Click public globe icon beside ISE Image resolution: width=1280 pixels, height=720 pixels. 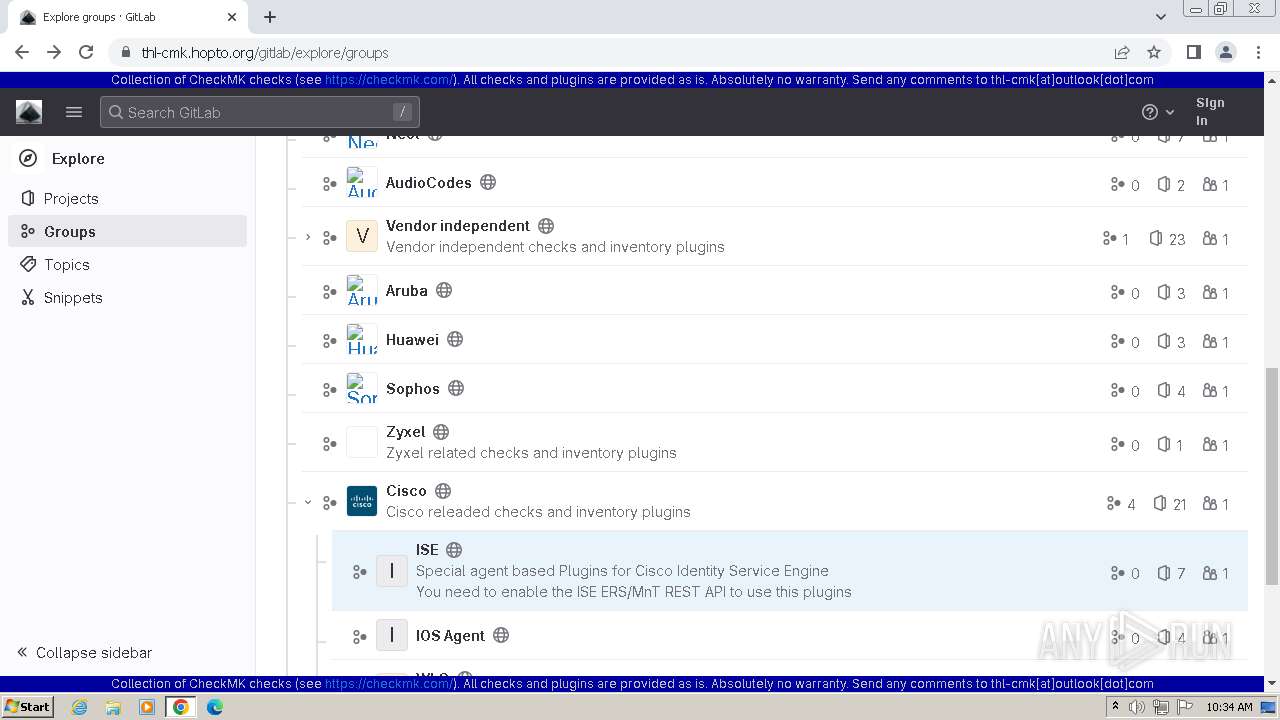[454, 550]
